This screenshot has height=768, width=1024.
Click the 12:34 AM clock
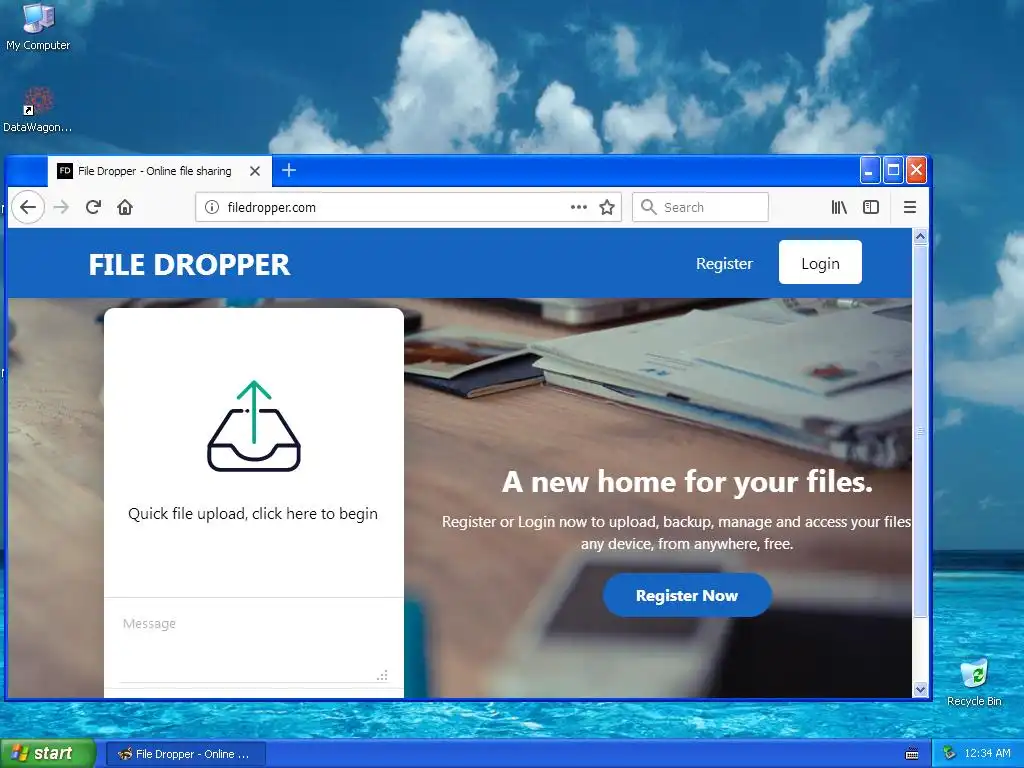[x=987, y=754]
